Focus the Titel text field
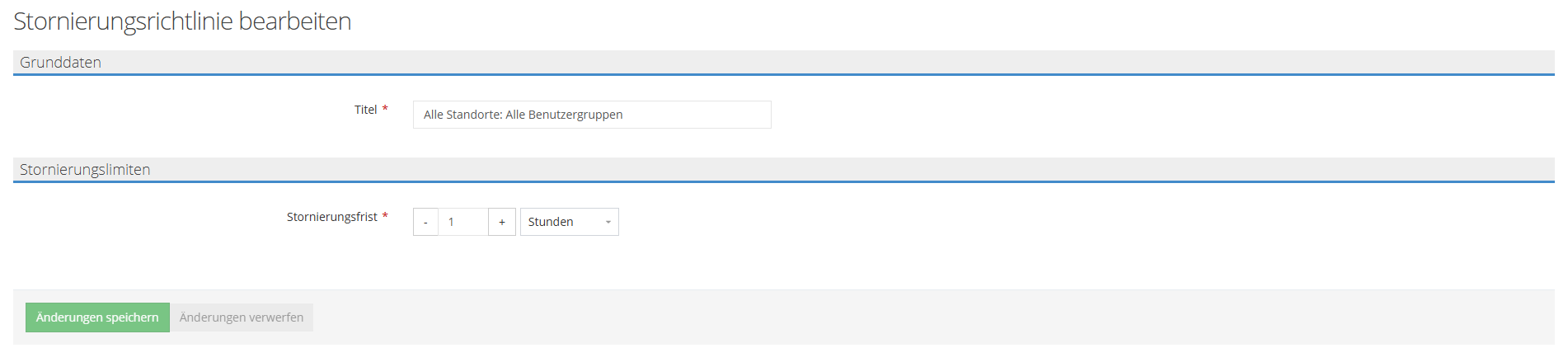The image size is (1568, 348). (592, 115)
